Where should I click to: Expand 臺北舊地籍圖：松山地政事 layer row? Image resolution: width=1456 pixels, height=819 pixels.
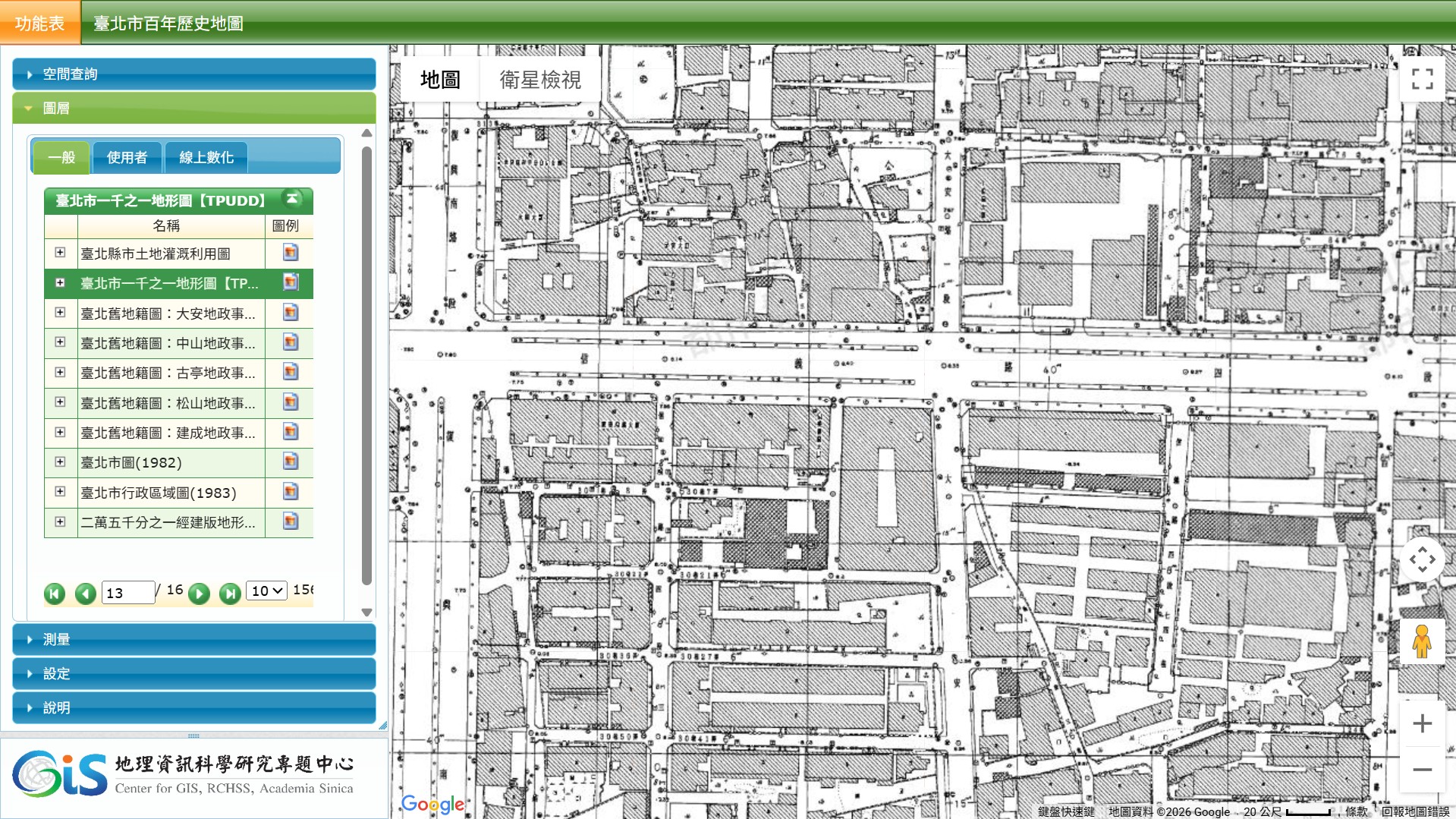coord(60,402)
